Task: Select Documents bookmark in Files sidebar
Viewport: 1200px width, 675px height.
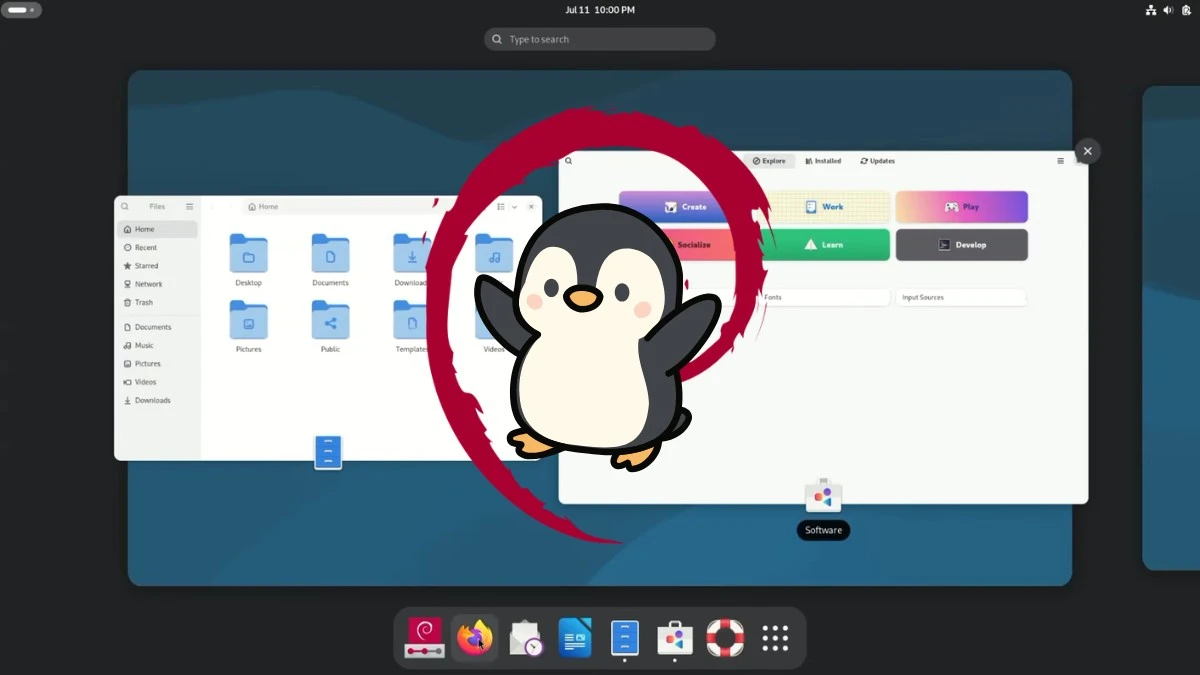Action: [157, 327]
